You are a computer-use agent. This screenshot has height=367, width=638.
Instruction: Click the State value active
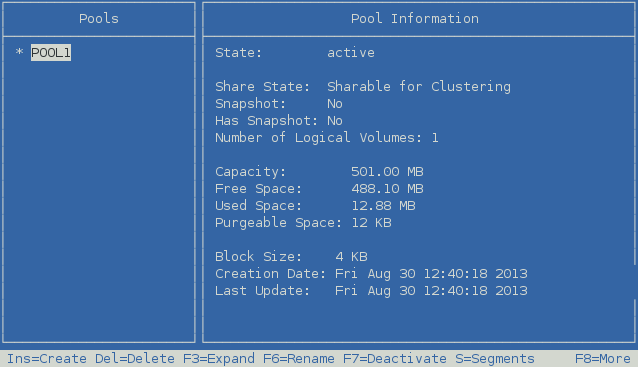click(351, 53)
